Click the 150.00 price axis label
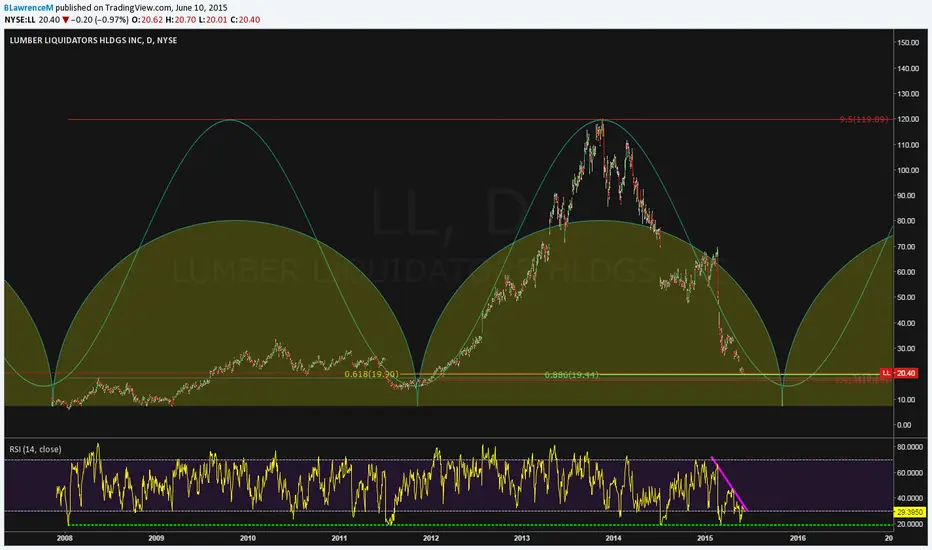The width and height of the screenshot is (932, 550). (909, 43)
